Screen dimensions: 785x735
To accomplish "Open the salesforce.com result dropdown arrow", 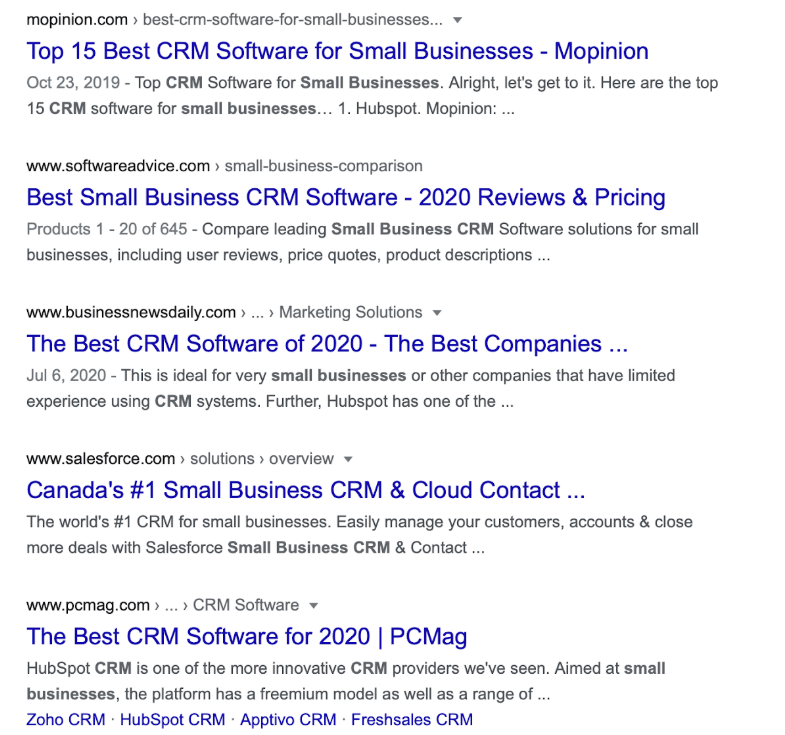I will tap(348, 459).
